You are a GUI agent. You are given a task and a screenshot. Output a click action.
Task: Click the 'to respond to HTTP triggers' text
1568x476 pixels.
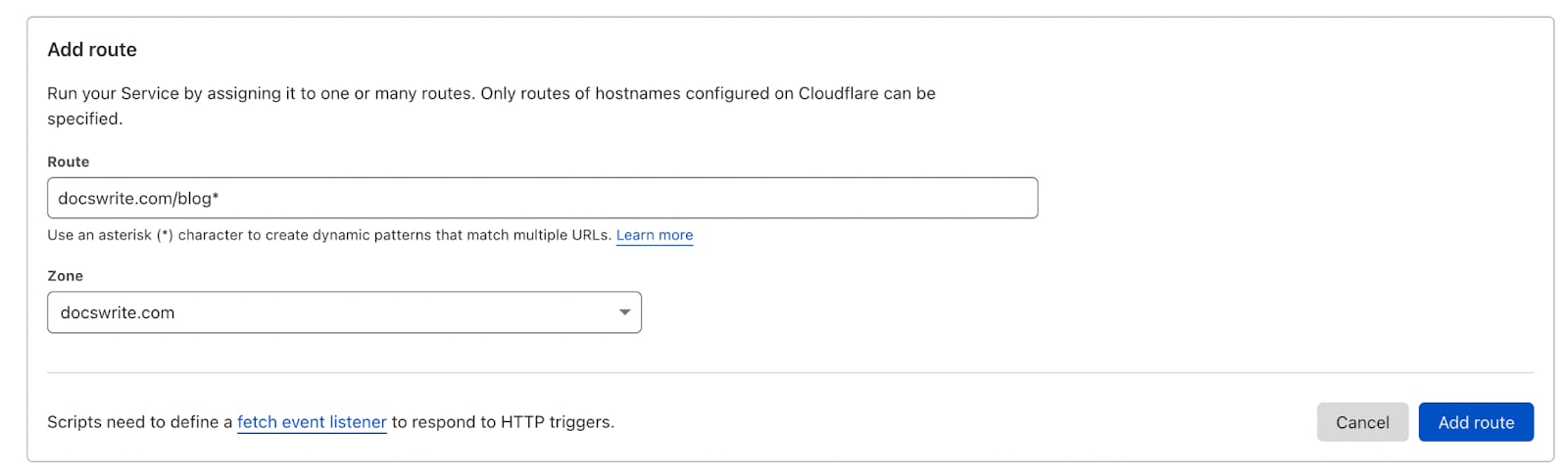(x=503, y=422)
